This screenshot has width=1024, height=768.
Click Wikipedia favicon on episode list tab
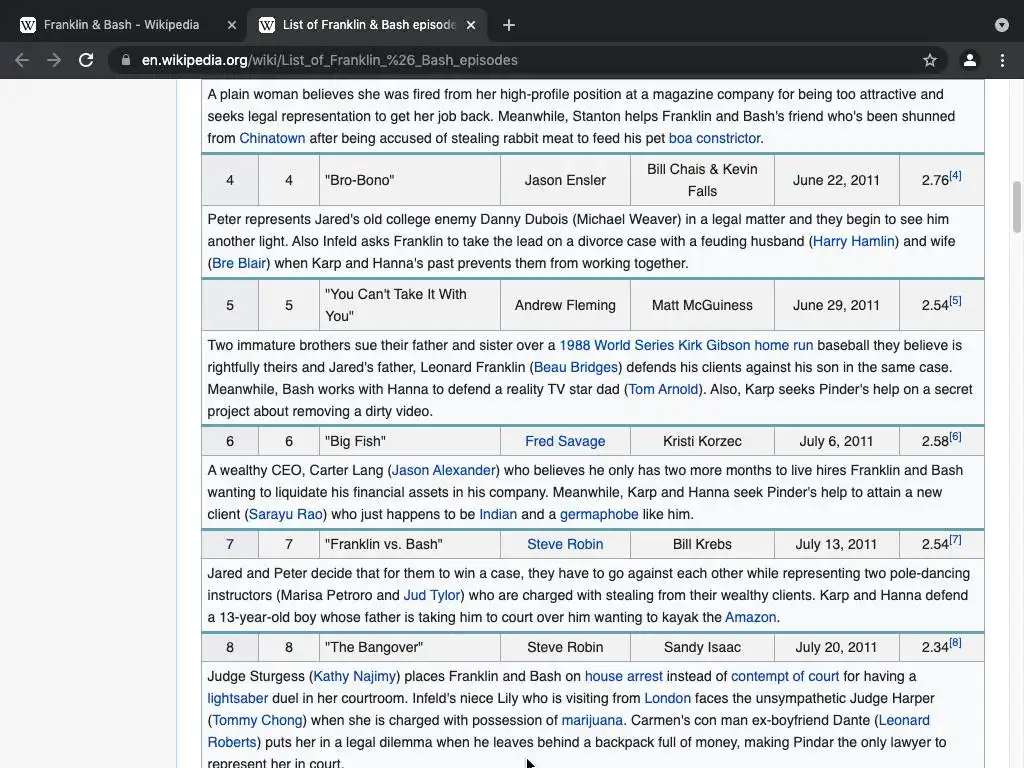pos(266,25)
